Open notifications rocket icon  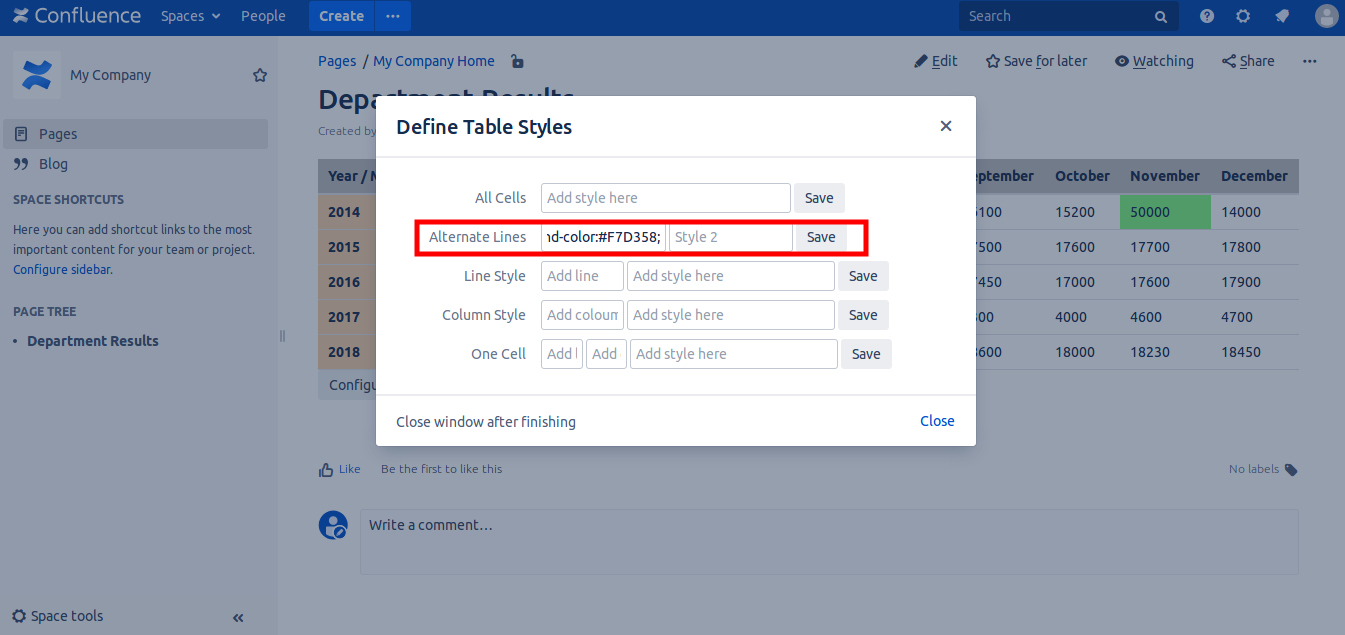point(1282,16)
